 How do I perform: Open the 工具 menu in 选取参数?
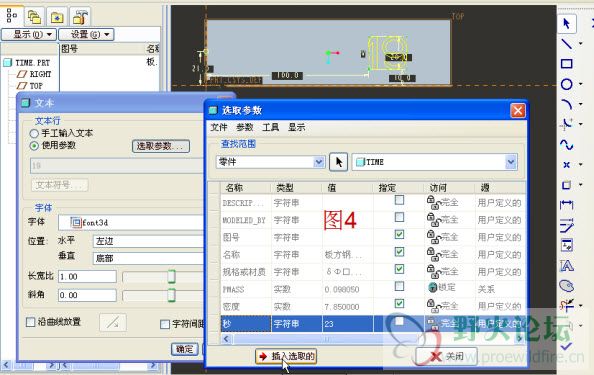click(x=270, y=128)
